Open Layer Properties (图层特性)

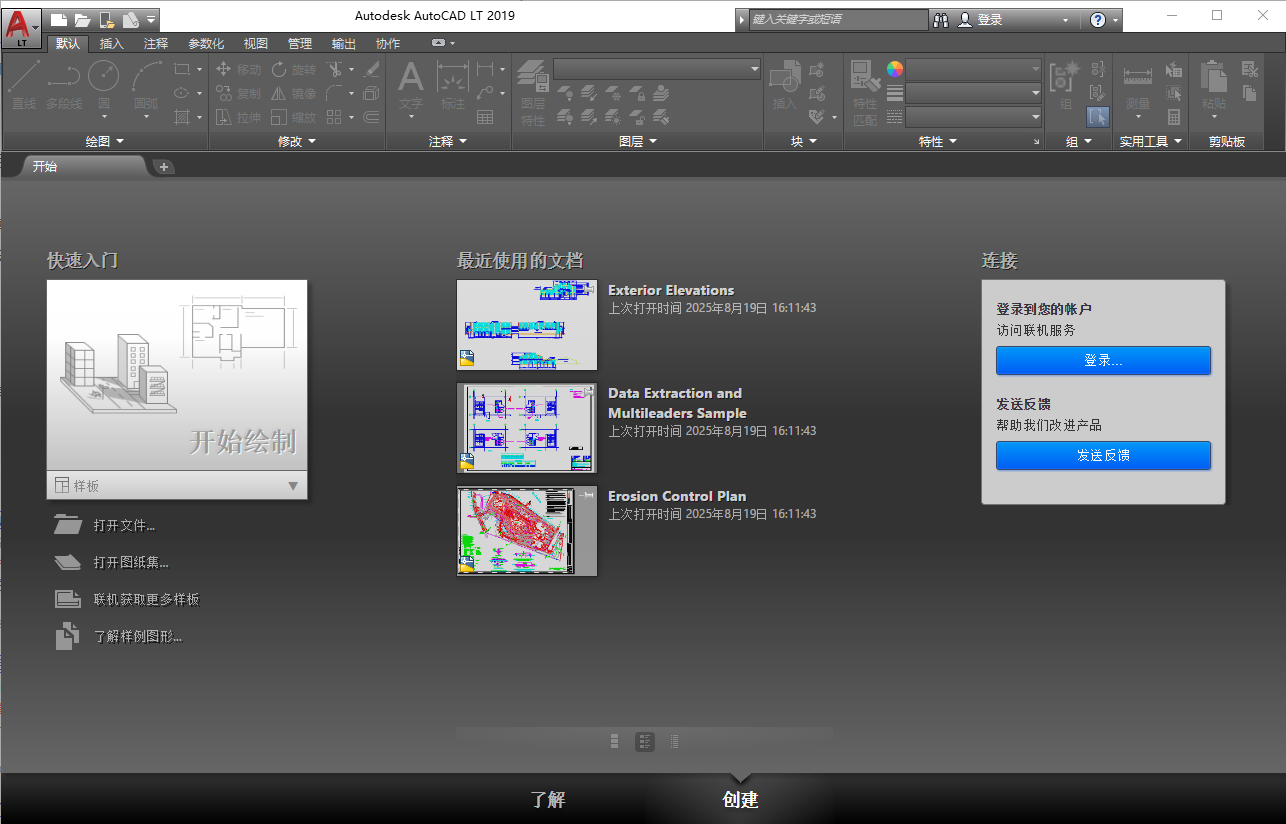click(x=533, y=93)
